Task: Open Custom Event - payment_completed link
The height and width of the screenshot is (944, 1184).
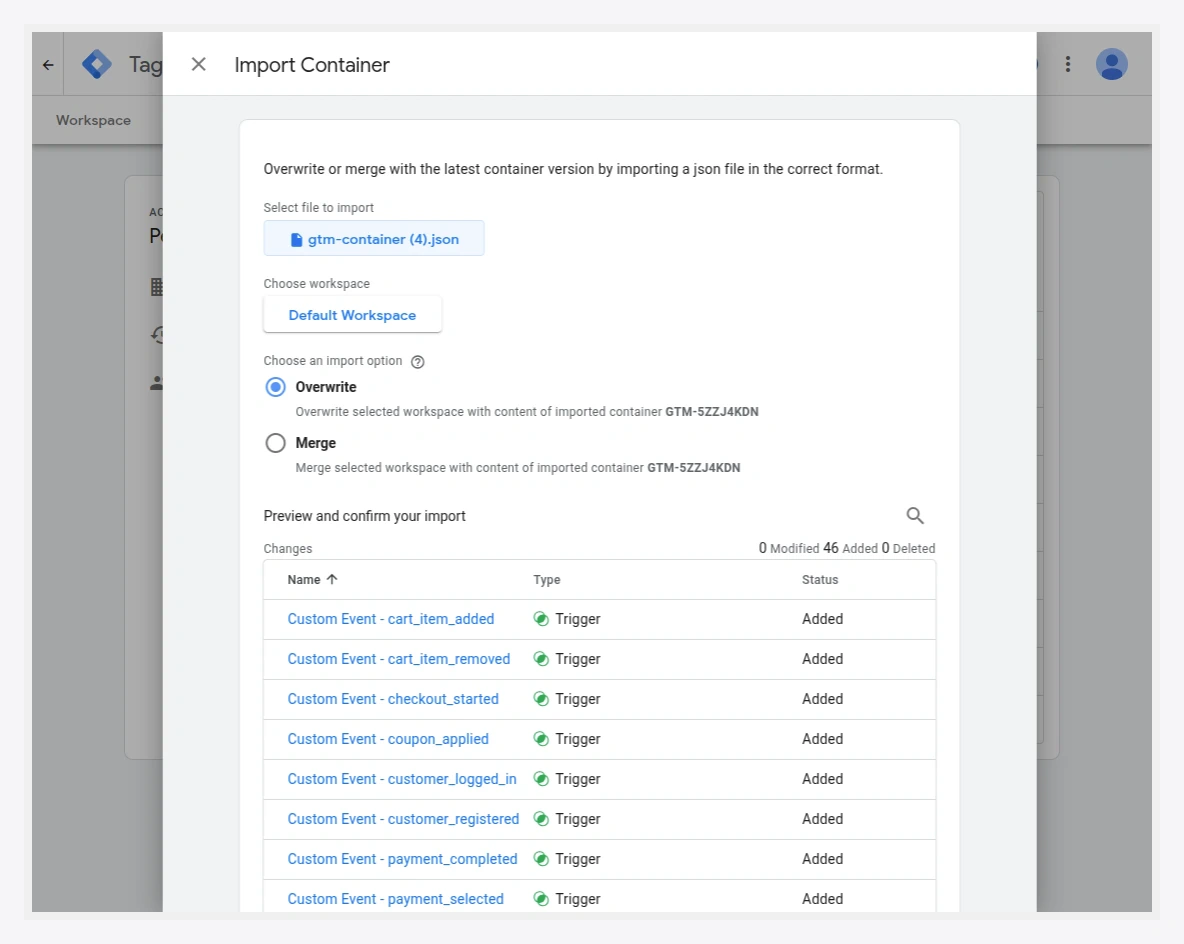Action: point(402,859)
